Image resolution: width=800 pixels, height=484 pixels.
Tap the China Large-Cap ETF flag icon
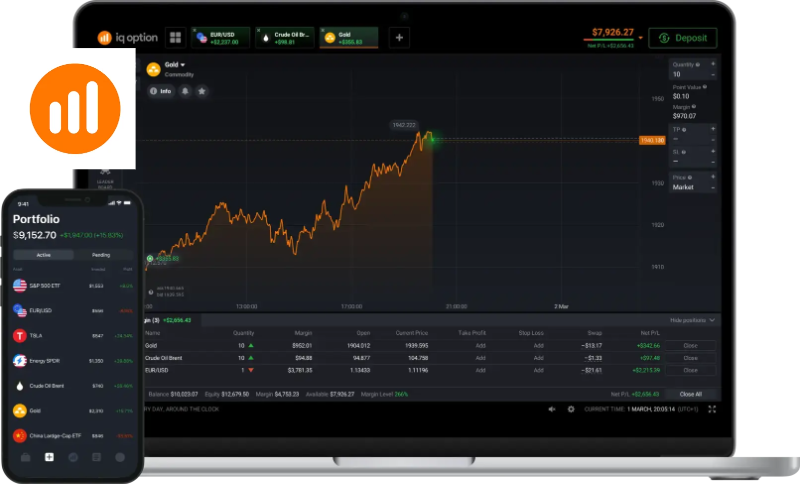pyautogui.click(x=20, y=436)
